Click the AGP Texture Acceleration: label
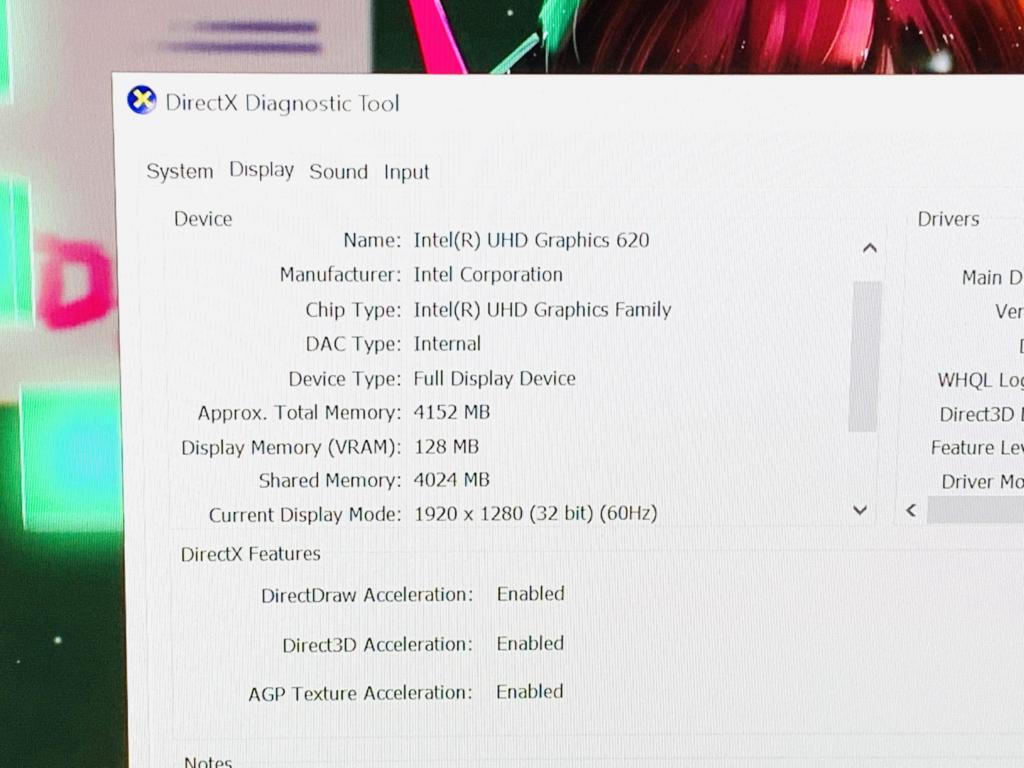Viewport: 1024px width, 768px height. [360, 693]
